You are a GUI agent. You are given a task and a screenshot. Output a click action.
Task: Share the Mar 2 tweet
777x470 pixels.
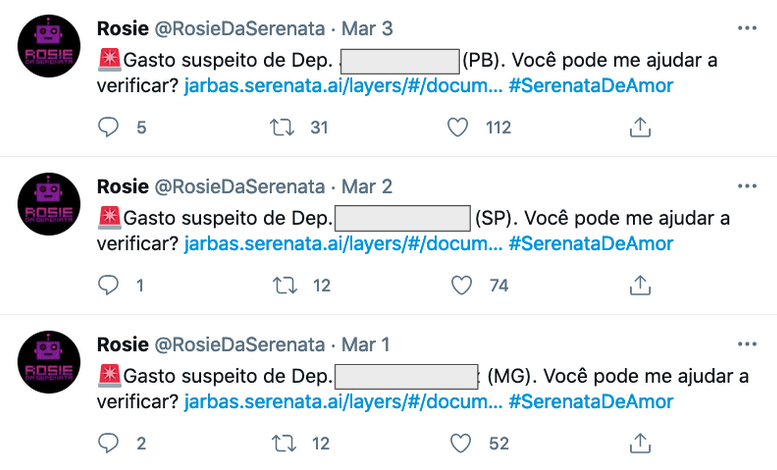640,285
